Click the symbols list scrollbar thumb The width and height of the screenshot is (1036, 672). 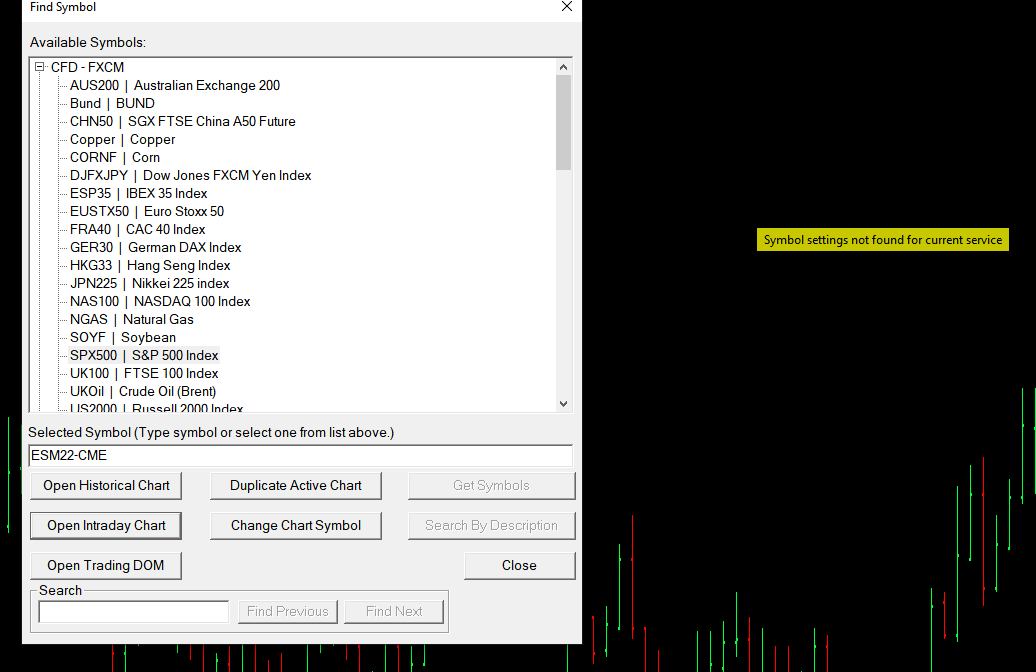(564, 122)
